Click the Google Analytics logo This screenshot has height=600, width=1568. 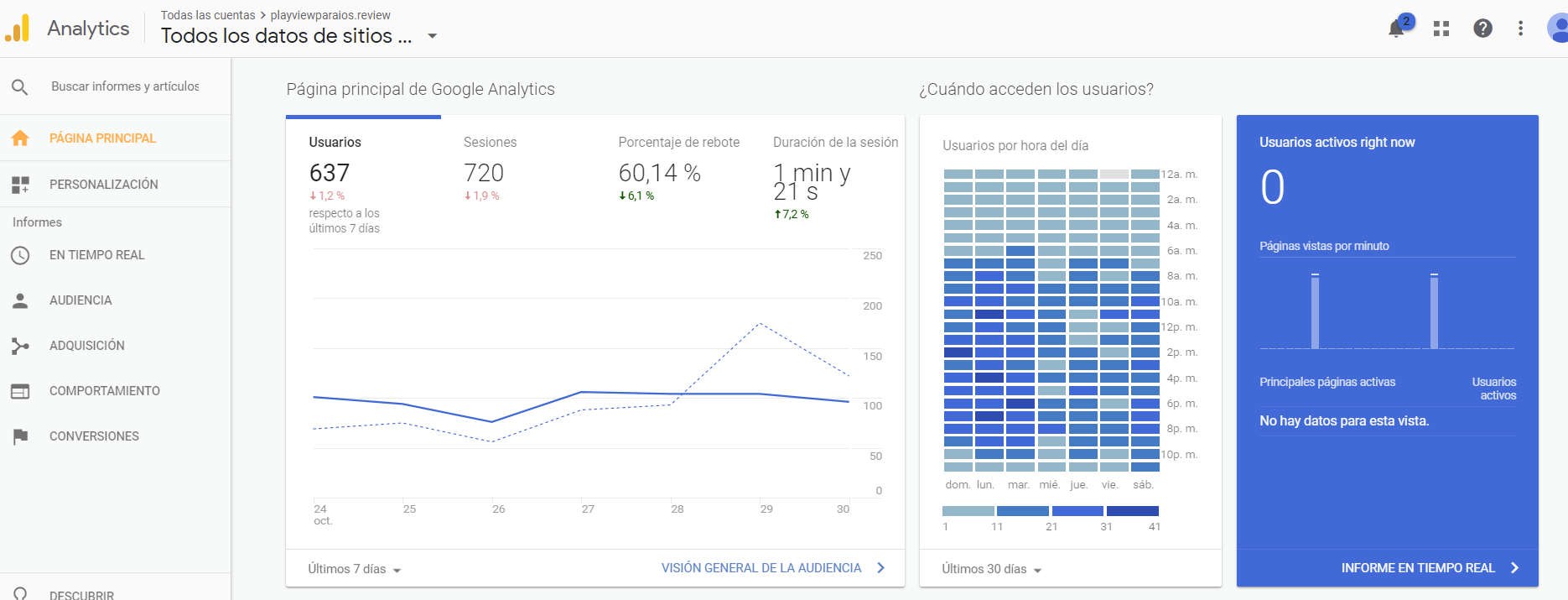pyautogui.click(x=18, y=28)
